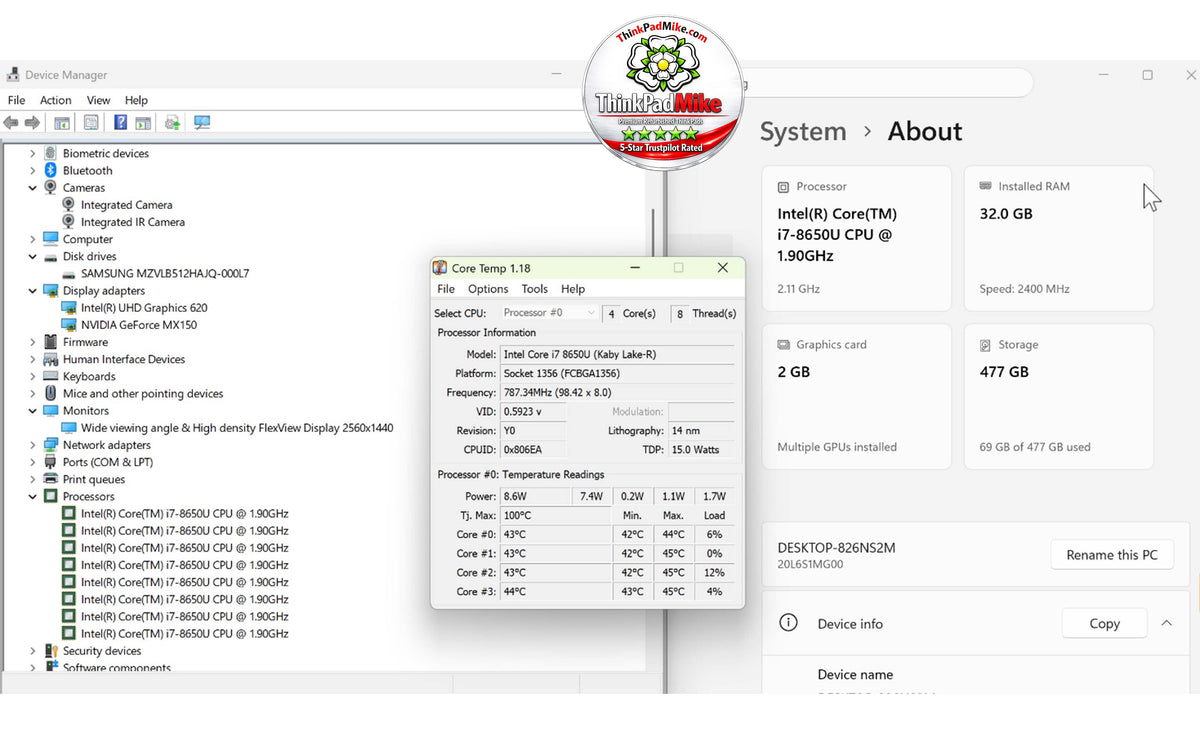This screenshot has height=754, width=1200.
Task: Click the Forward arrow in Device Manager toolbar
Action: pos(32,123)
